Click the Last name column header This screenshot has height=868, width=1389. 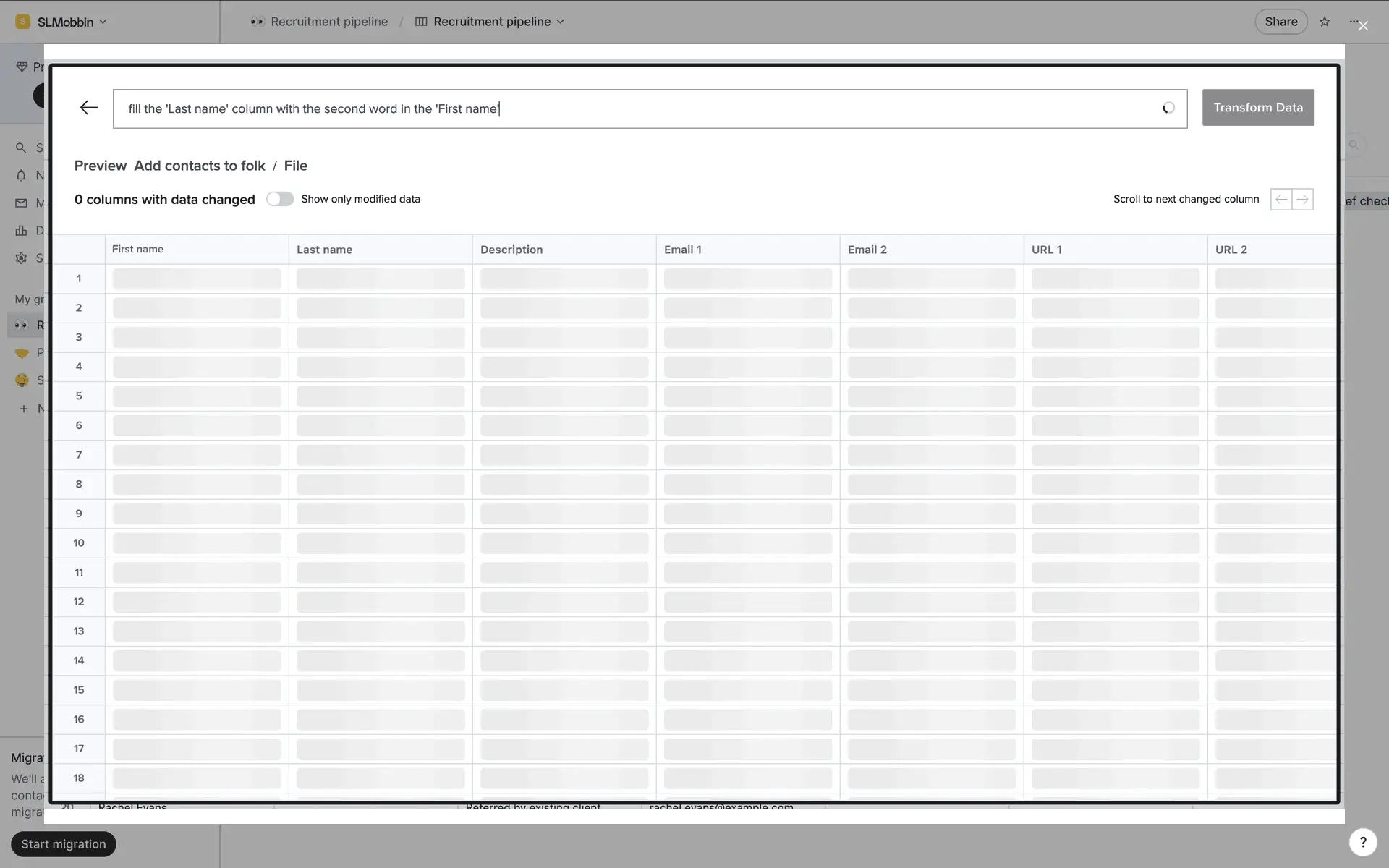point(324,250)
